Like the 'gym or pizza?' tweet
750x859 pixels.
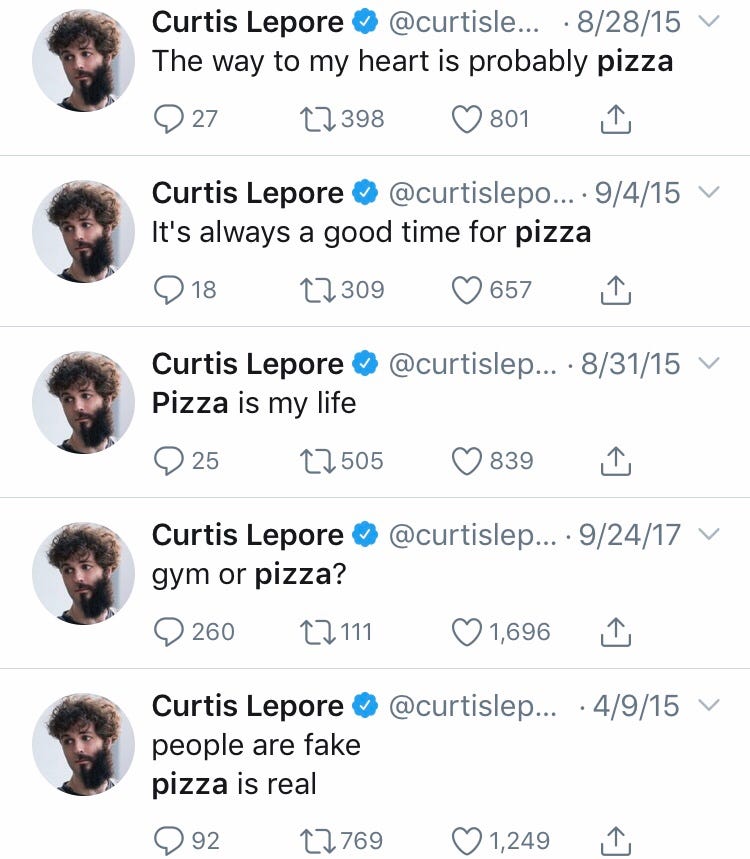tap(467, 632)
